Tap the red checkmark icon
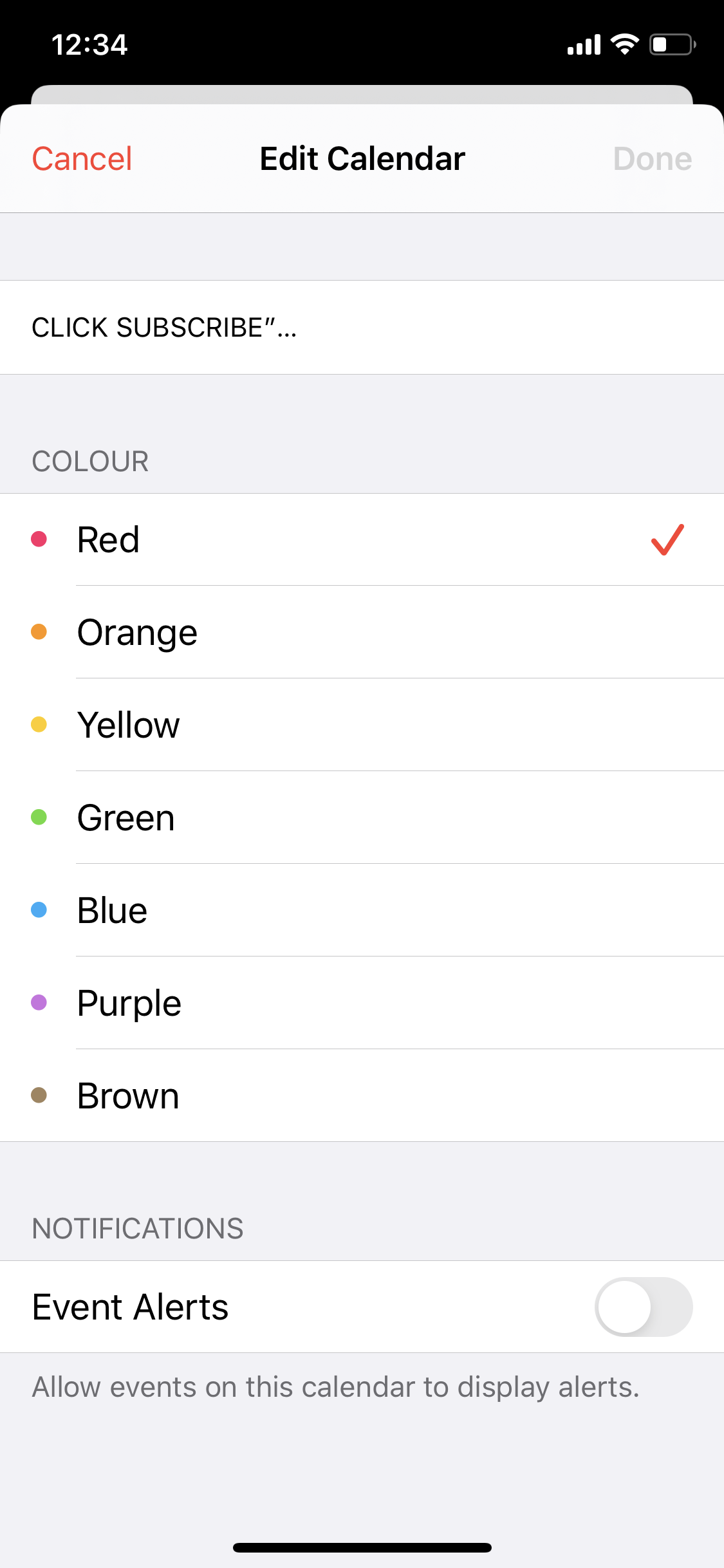 667,539
